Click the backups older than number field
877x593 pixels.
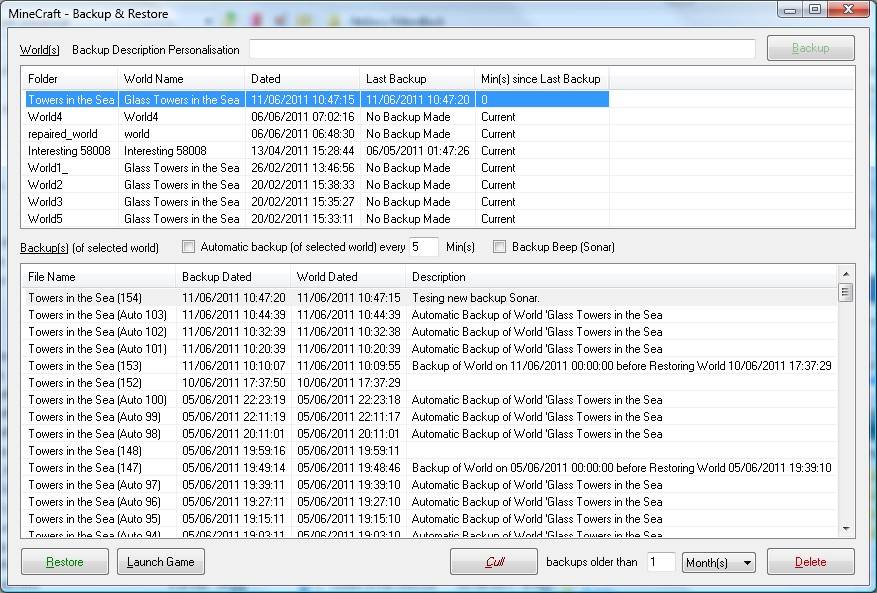pos(660,563)
